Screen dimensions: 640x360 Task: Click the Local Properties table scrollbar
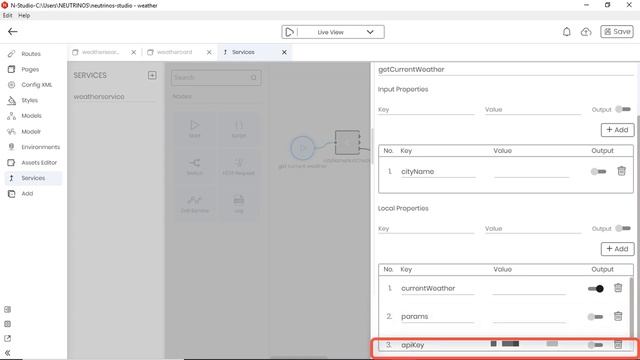(631, 306)
